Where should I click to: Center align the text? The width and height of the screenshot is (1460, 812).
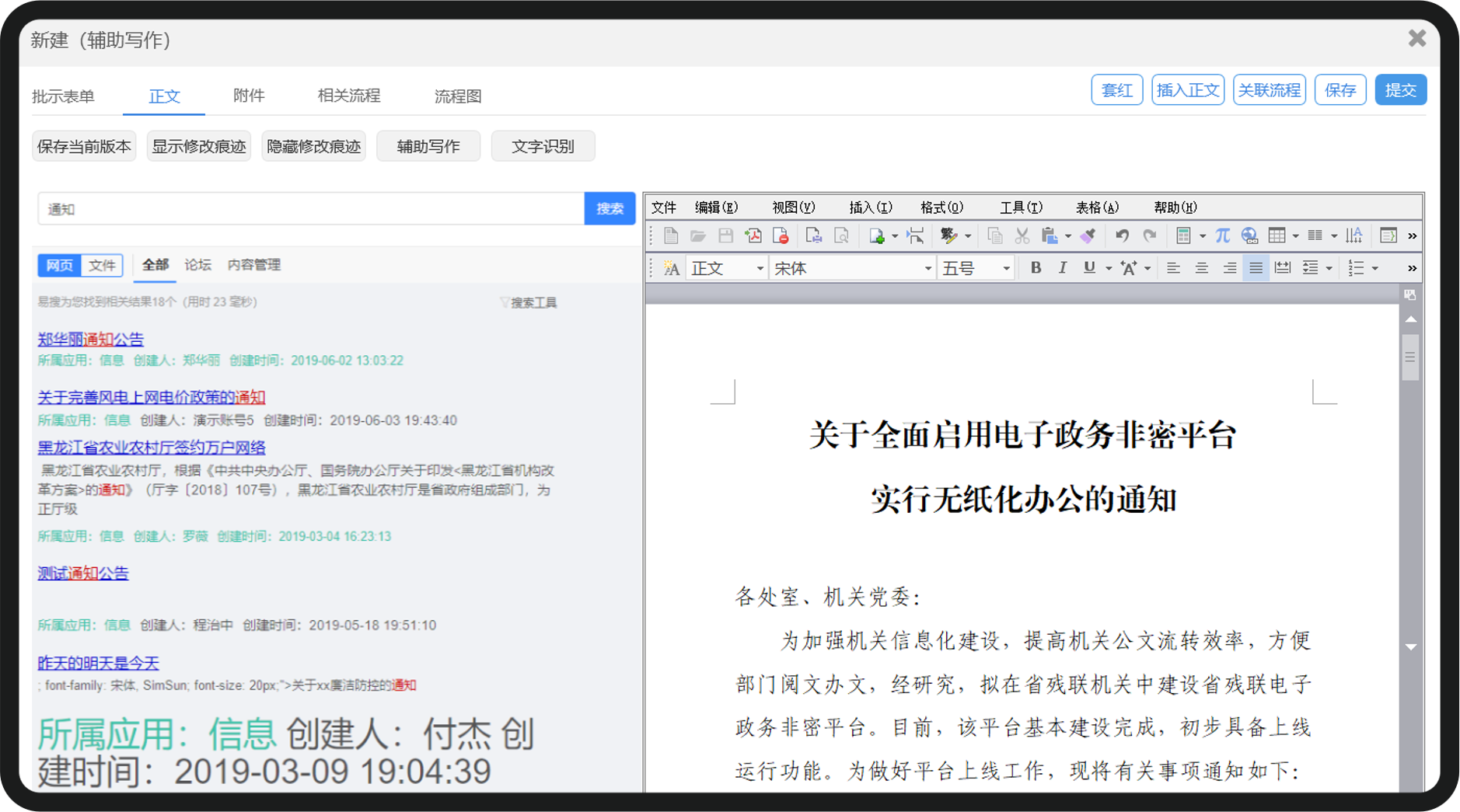point(1201,268)
